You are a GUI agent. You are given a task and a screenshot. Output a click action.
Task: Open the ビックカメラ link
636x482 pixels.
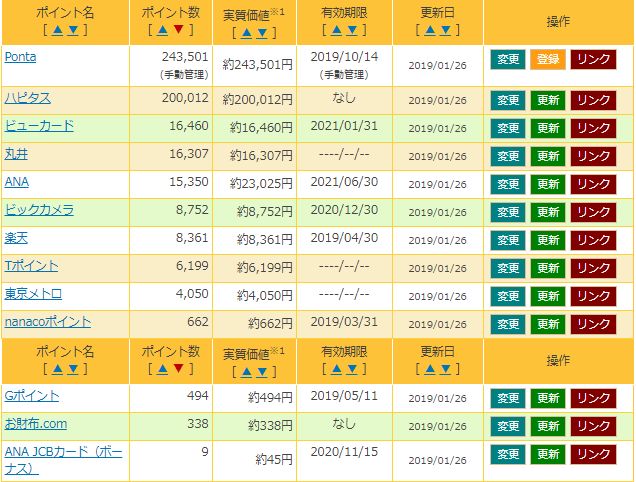click(x=39, y=210)
